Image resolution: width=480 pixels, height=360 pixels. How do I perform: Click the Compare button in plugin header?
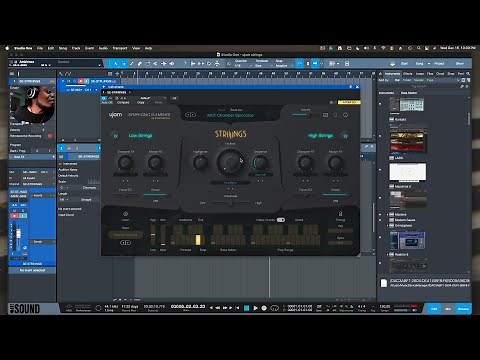pos(123,103)
